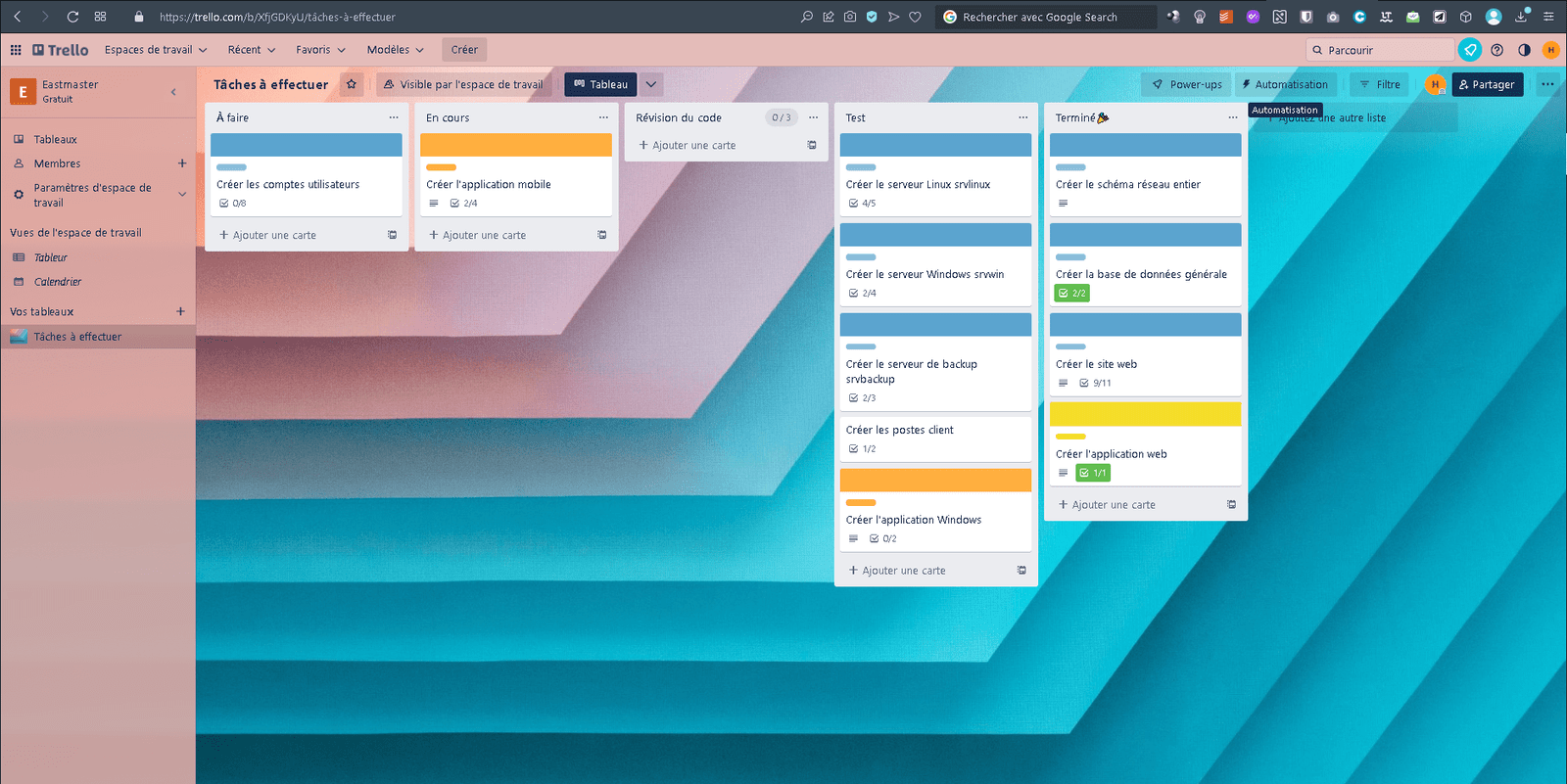
Task: Go back in the browser
Action: click(18, 17)
